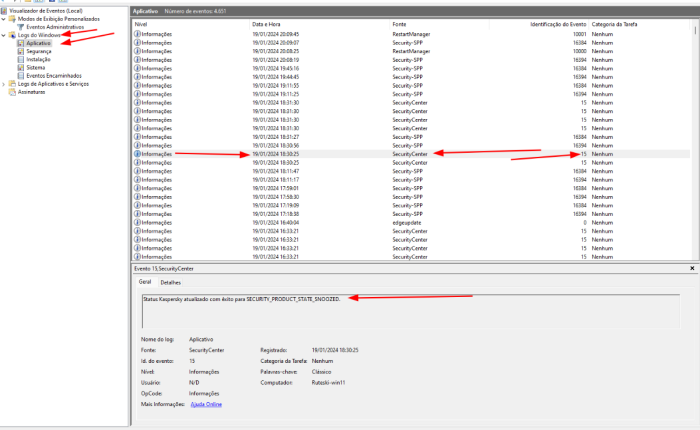Click the Clássico keyword value
Screen dimensions: 700x430
[x=321, y=372]
